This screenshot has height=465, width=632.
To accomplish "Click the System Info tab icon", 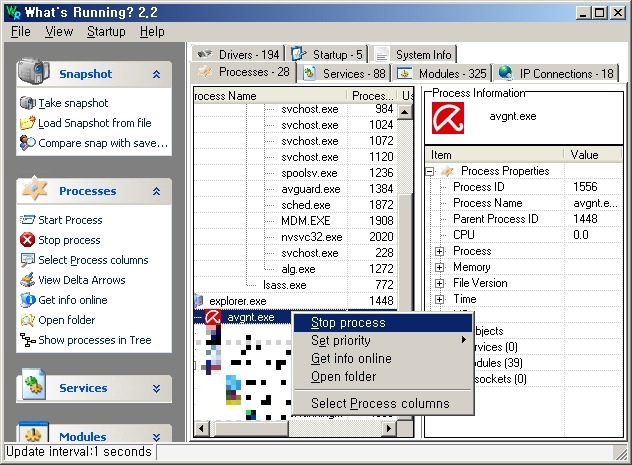I will click(x=381, y=54).
